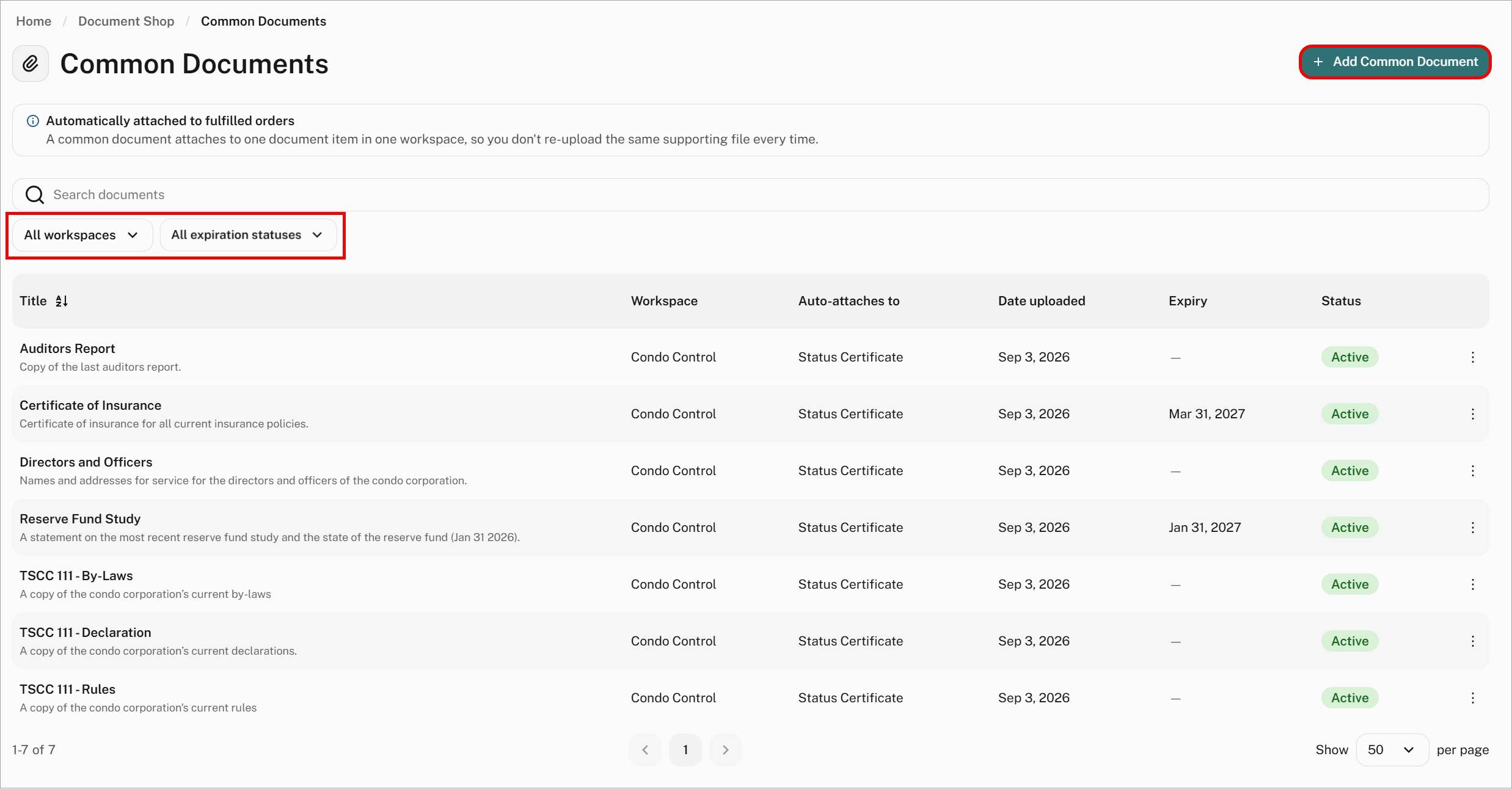The width and height of the screenshot is (1512, 789).
Task: Open the kebab menu for Reserve Fund Study
Action: pyautogui.click(x=1472, y=528)
